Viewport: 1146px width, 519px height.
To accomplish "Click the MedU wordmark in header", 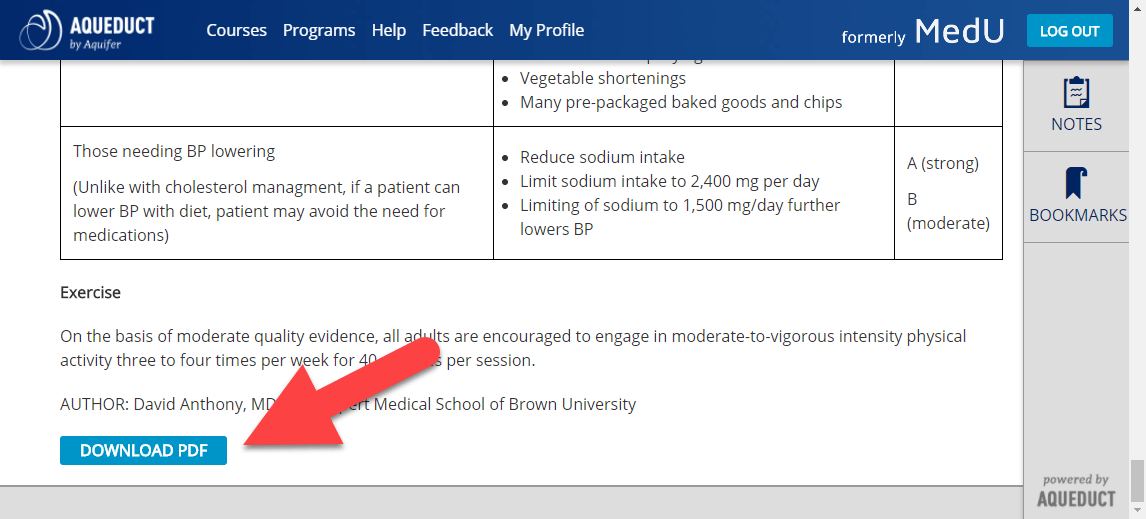I will [959, 31].
